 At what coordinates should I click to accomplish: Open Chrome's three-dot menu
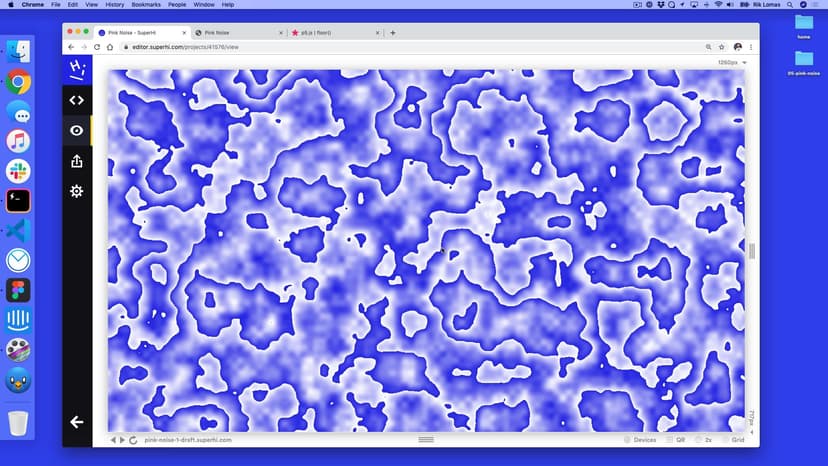click(751, 47)
